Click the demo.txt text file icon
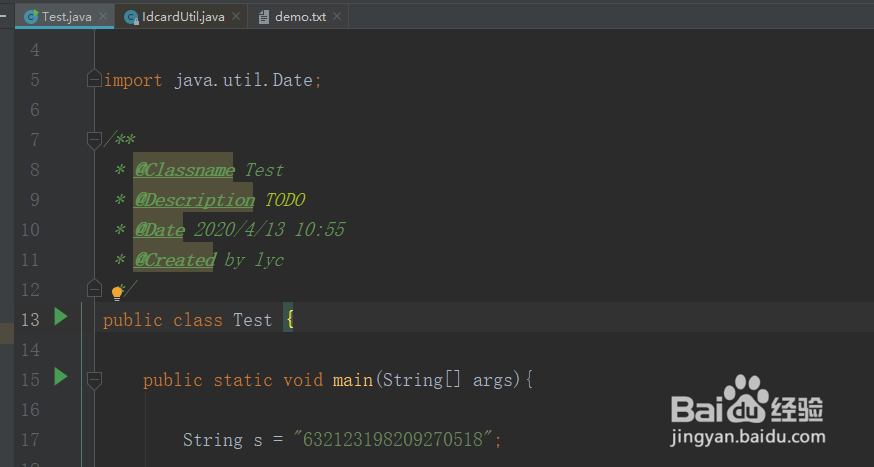This screenshot has width=874, height=467. (264, 17)
